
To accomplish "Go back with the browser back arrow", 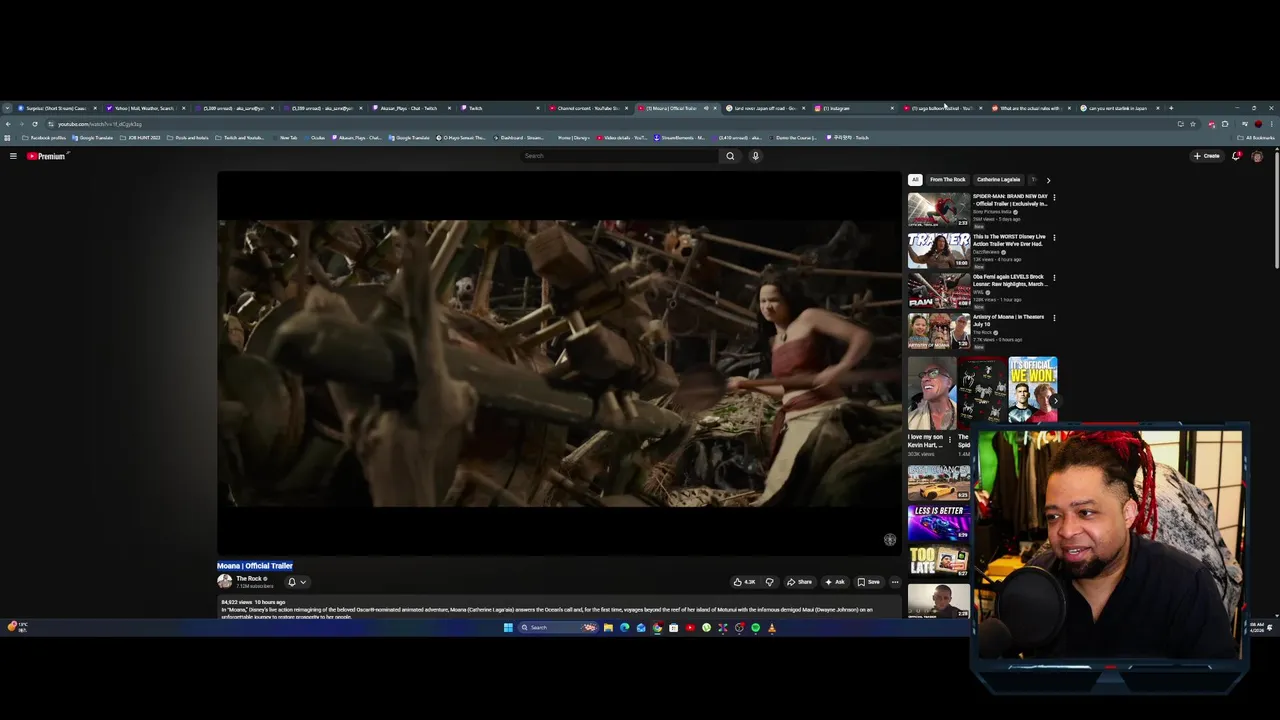I will pyautogui.click(x=8, y=124).
